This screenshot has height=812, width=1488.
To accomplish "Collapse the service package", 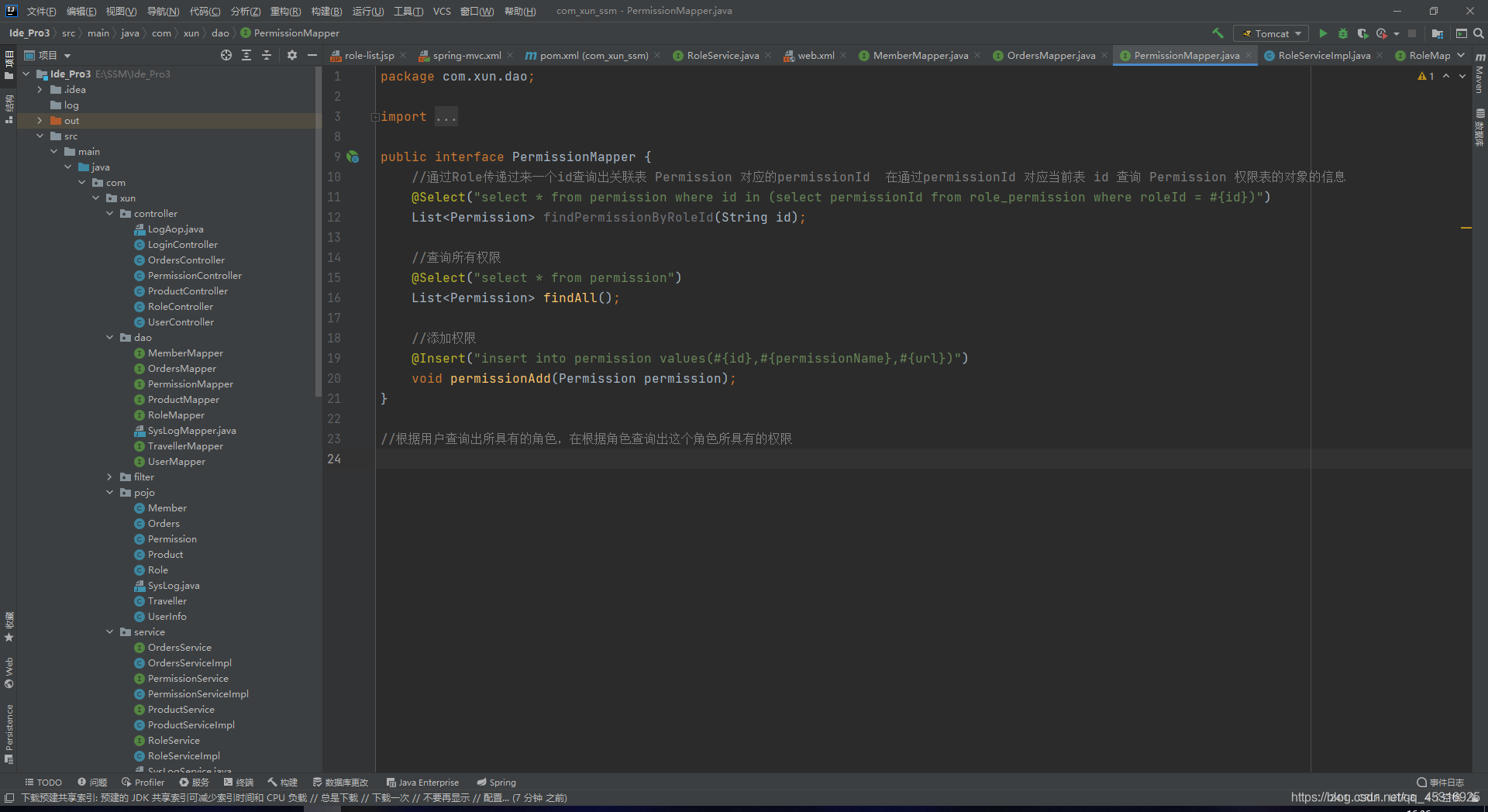I will (x=109, y=631).
